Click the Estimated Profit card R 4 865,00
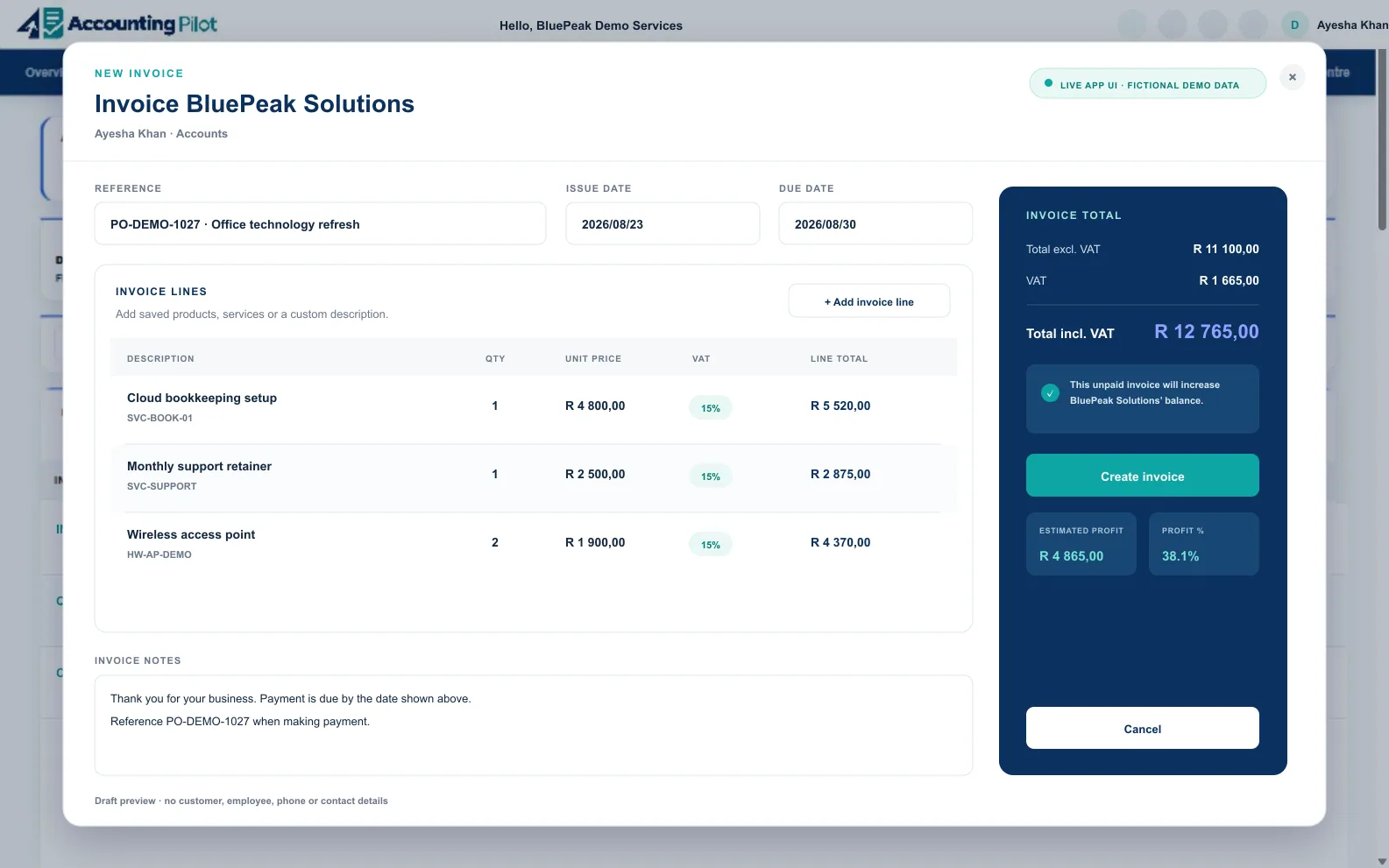 click(x=1081, y=544)
